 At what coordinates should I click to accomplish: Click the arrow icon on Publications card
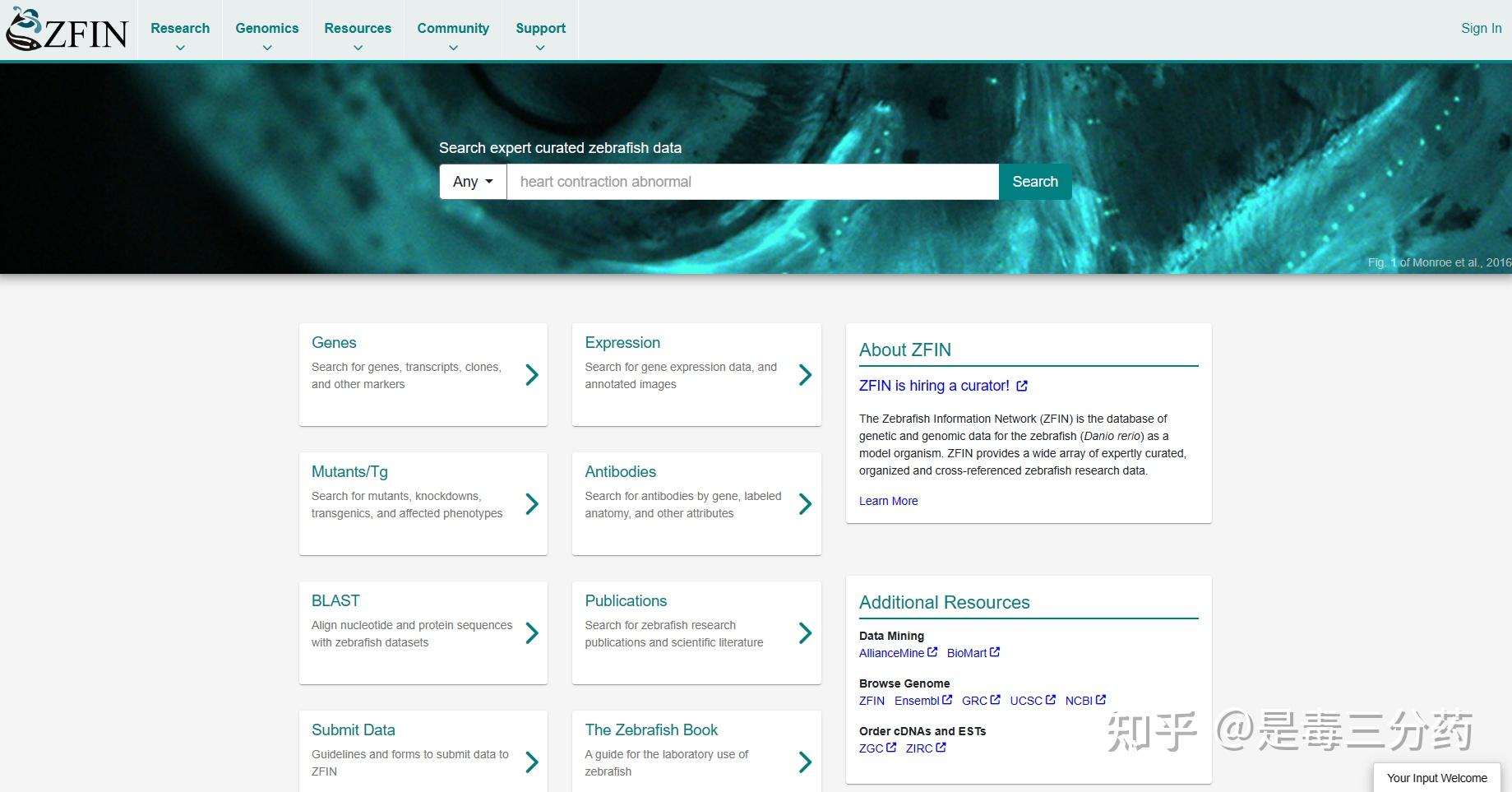tap(806, 633)
